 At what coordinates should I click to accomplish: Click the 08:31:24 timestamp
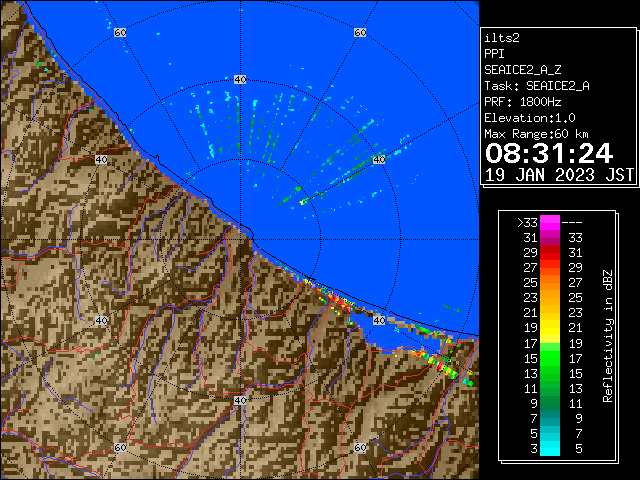point(549,153)
